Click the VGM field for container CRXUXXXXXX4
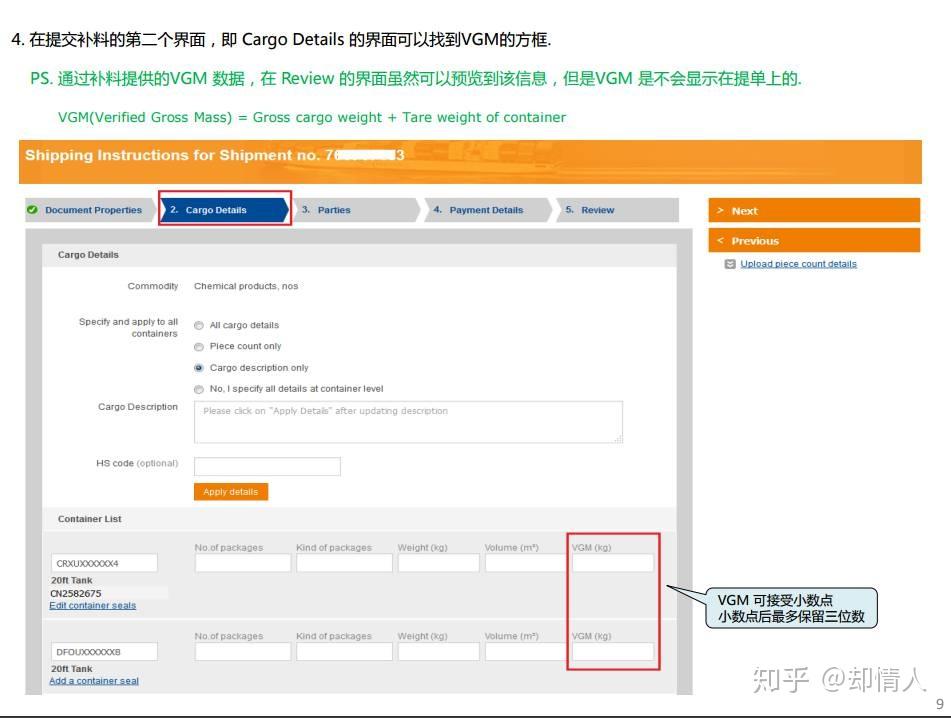951x718 pixels. 611,562
